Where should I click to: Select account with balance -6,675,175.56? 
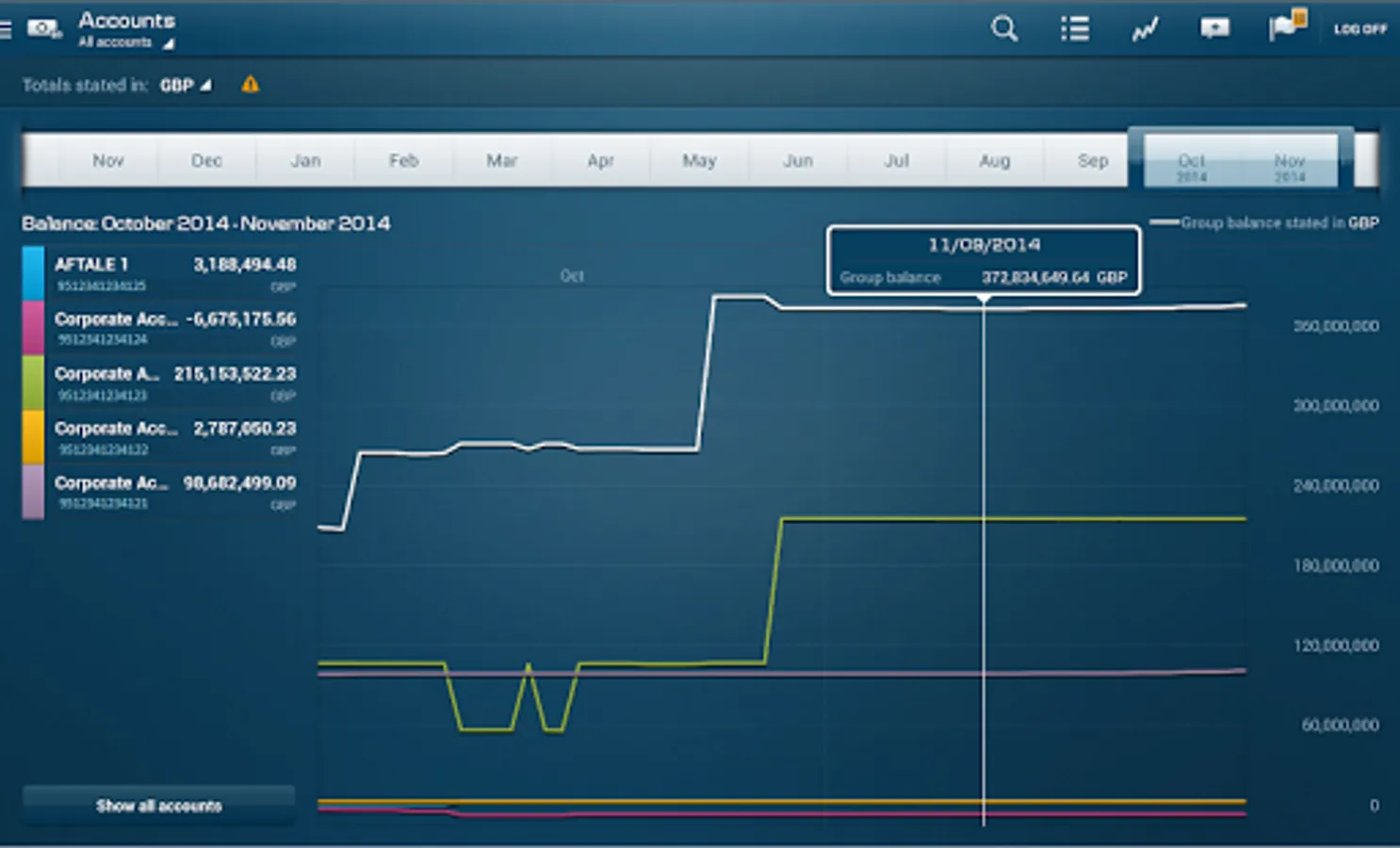[159, 328]
